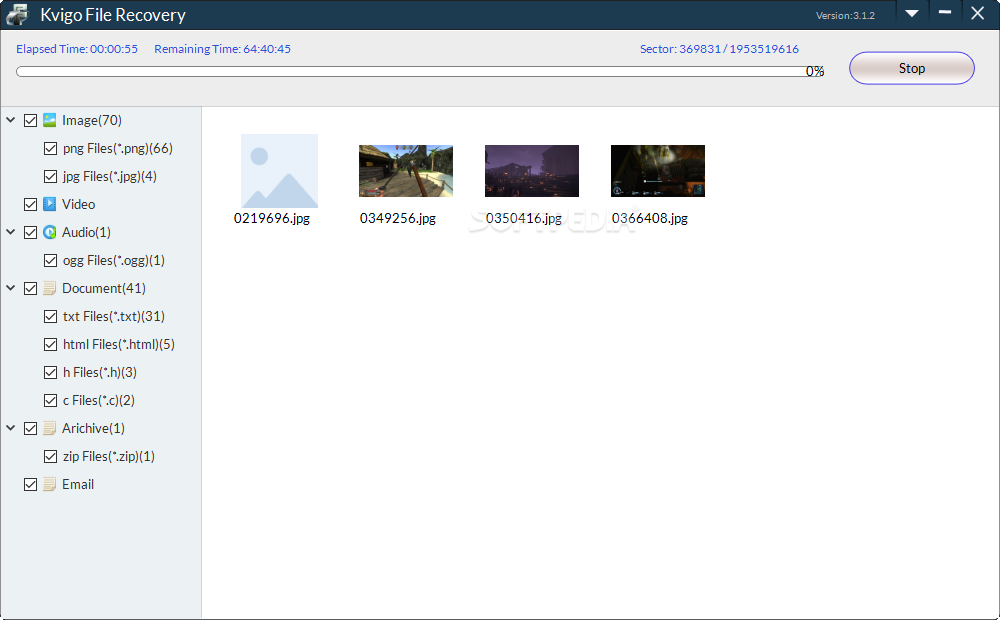Uncheck the Audio(1) checkbox
The height and width of the screenshot is (620, 1000).
click(x=30, y=232)
